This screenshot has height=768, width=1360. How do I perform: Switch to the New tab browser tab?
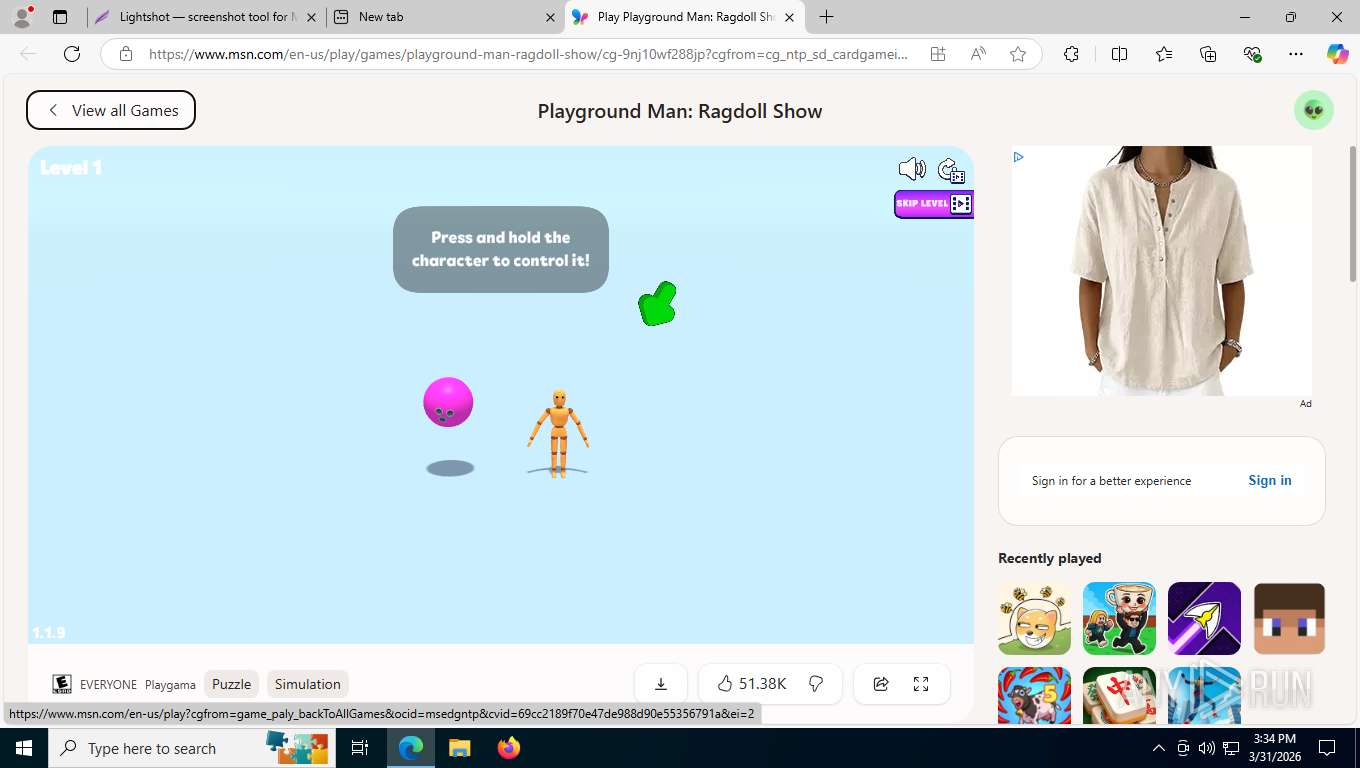[x=445, y=17]
